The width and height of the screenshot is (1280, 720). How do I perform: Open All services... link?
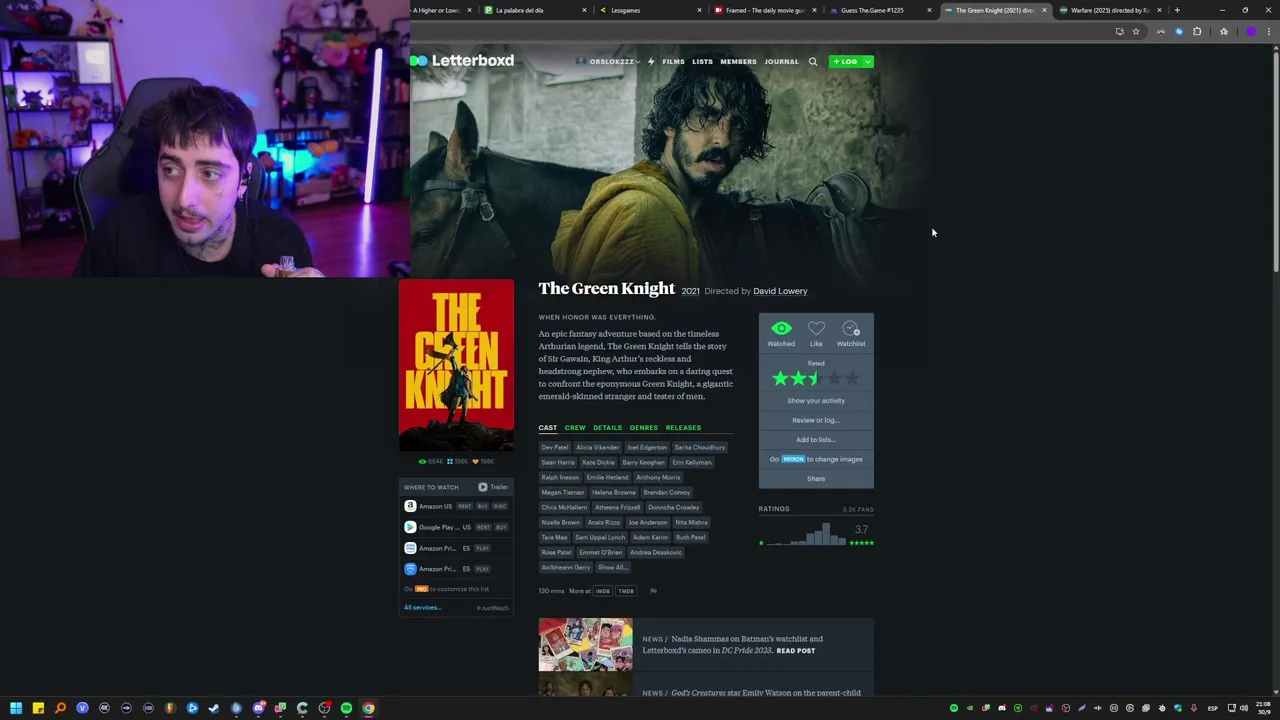[x=422, y=608]
